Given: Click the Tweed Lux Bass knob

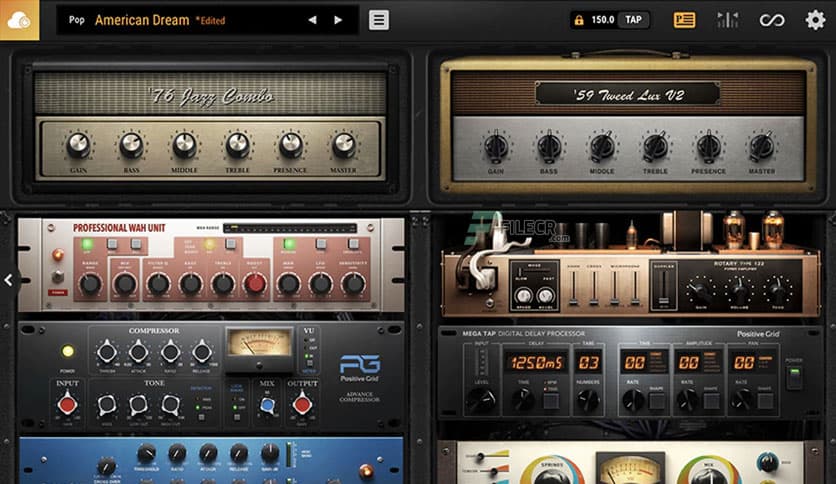Looking at the screenshot, I should coord(549,146).
